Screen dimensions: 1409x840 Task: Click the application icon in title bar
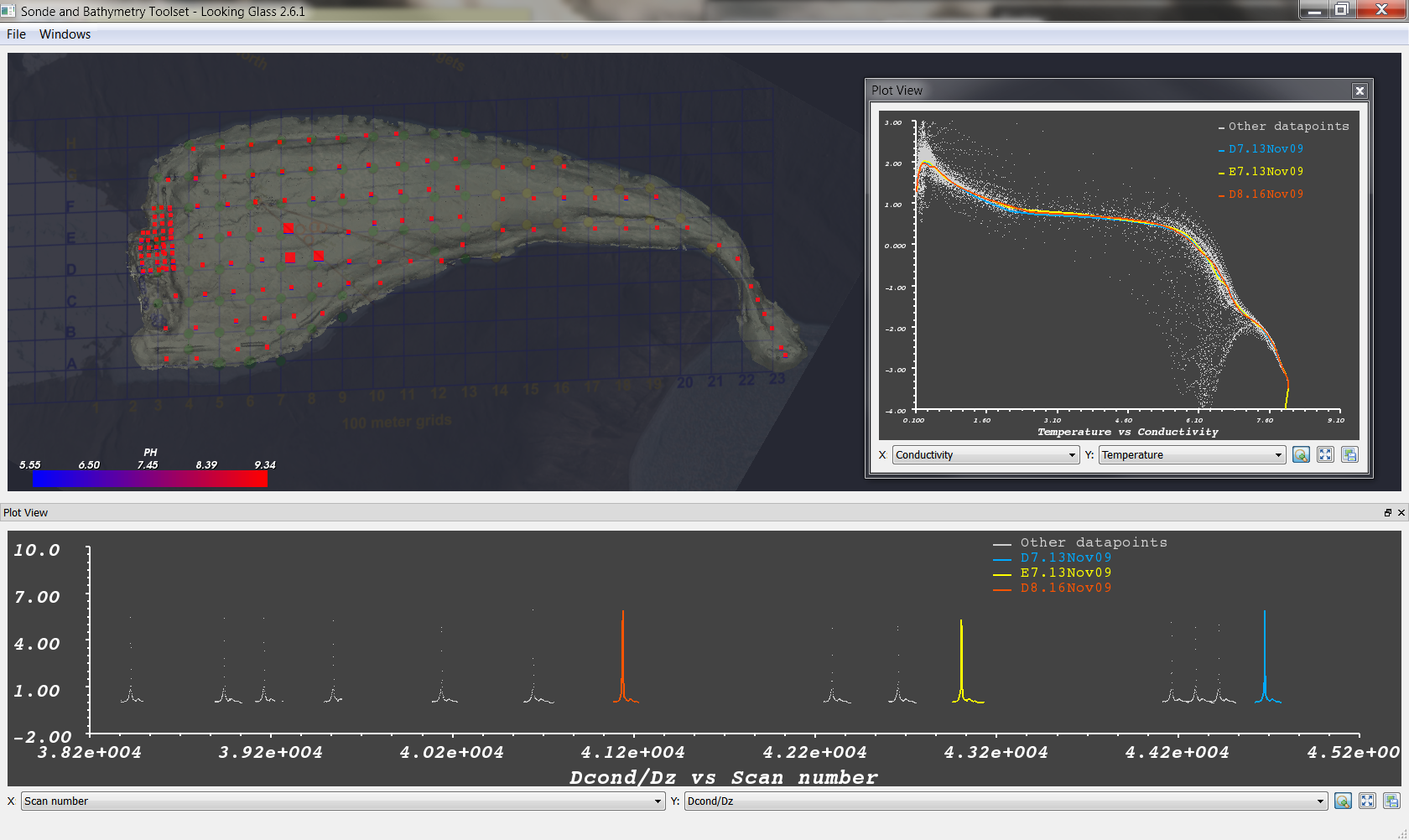point(8,11)
